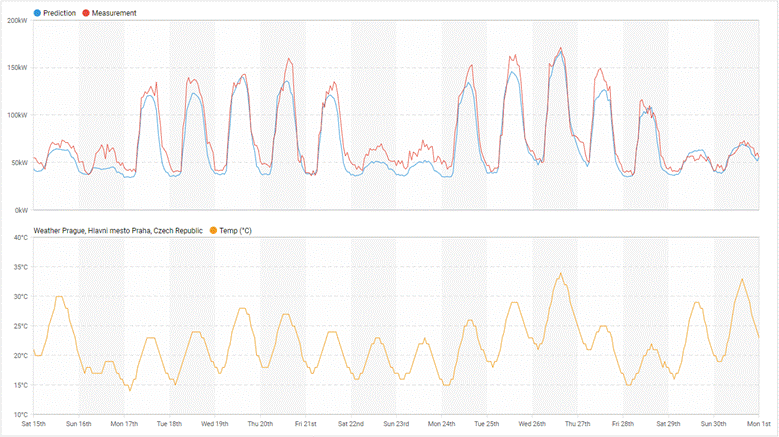
Task: Select the Fri 21st axis label
Action: [x=306, y=424]
